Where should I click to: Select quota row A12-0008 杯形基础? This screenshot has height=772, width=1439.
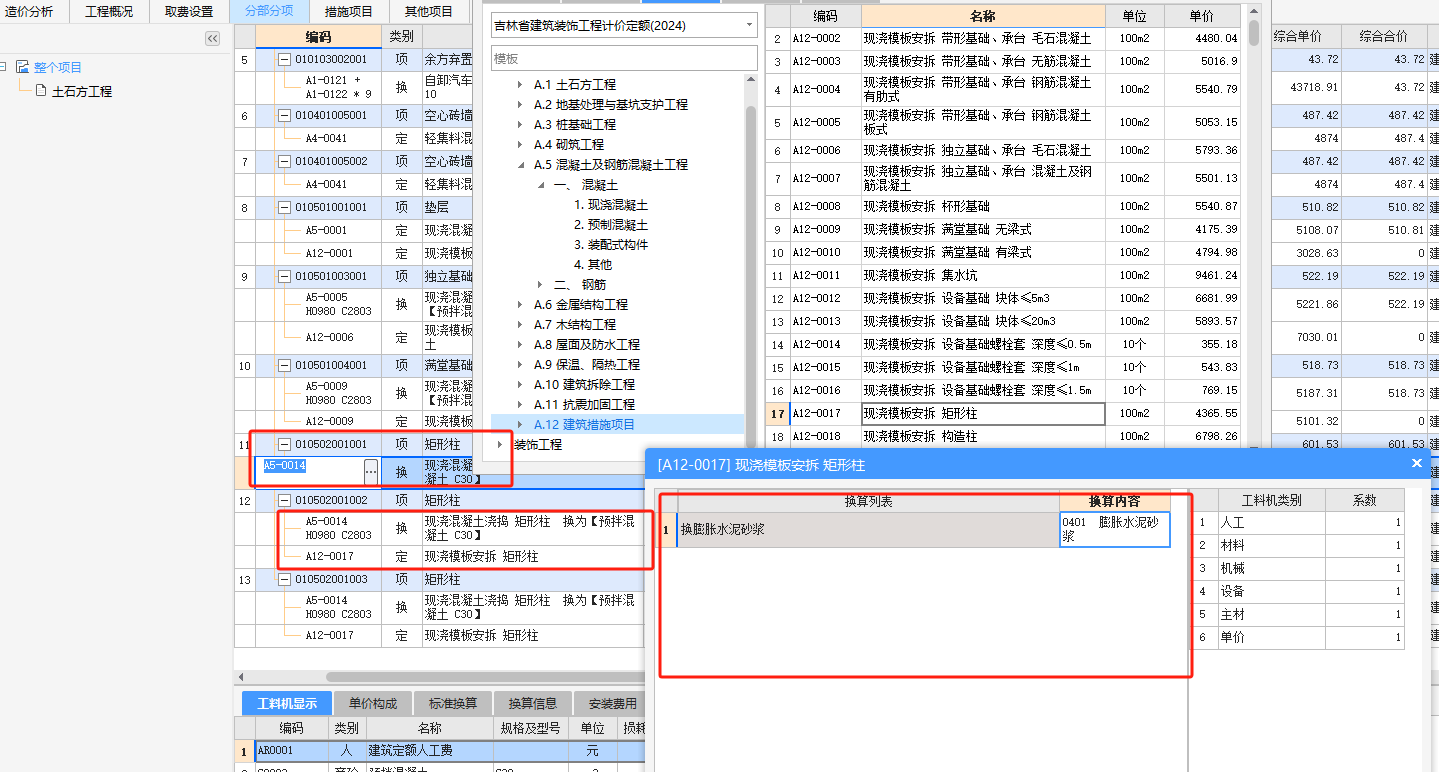(x=1005, y=206)
